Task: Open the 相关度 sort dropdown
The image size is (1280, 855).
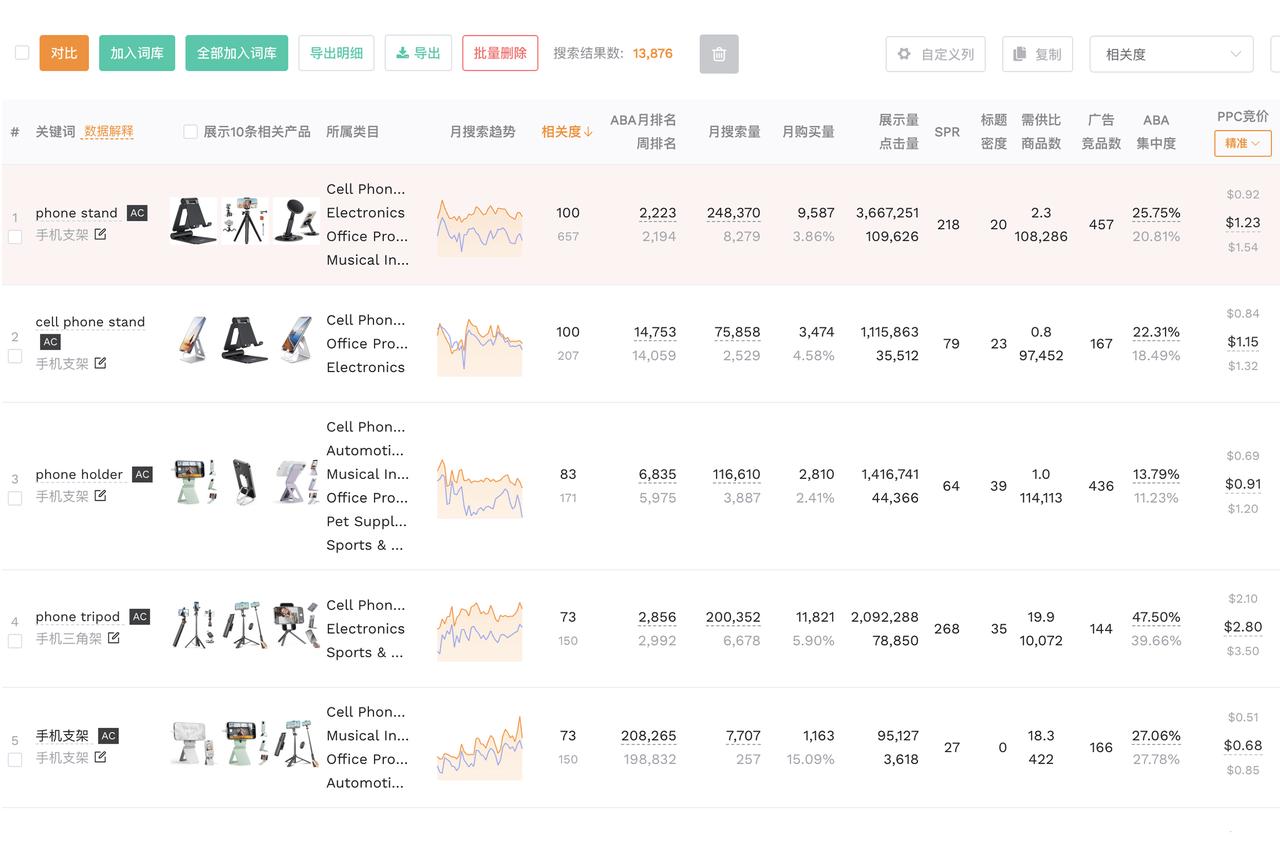Action: coord(1170,54)
